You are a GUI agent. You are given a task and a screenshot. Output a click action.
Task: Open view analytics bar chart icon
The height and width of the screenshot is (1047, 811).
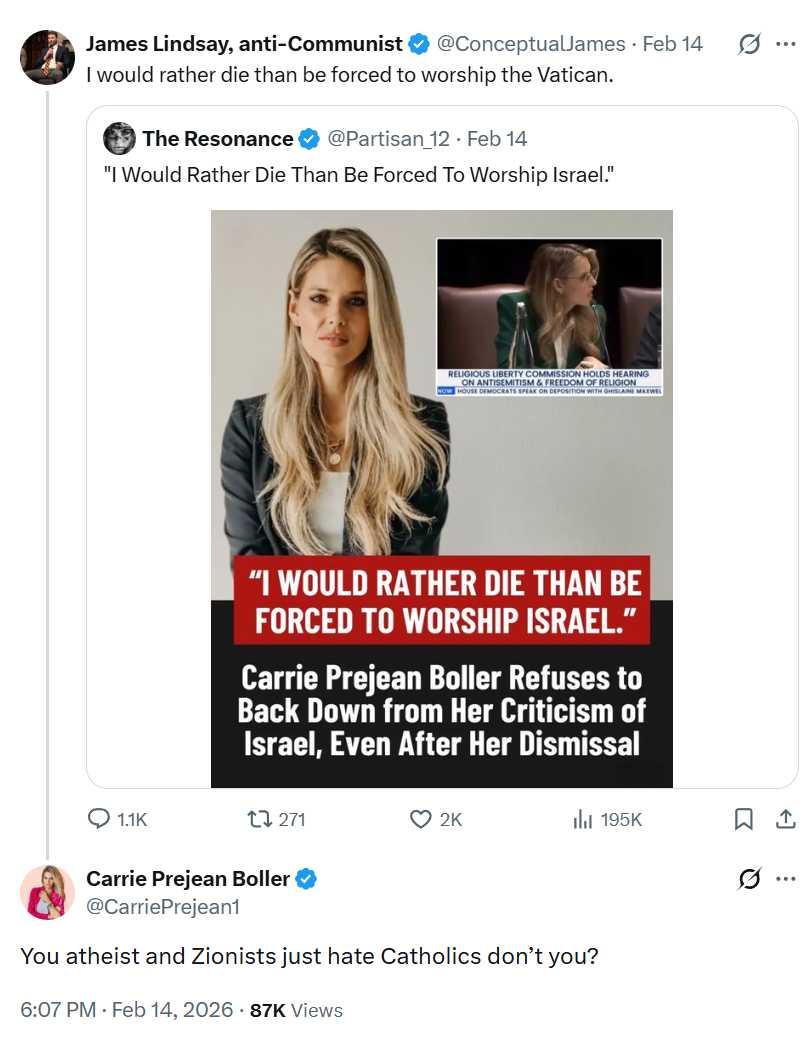(583, 819)
